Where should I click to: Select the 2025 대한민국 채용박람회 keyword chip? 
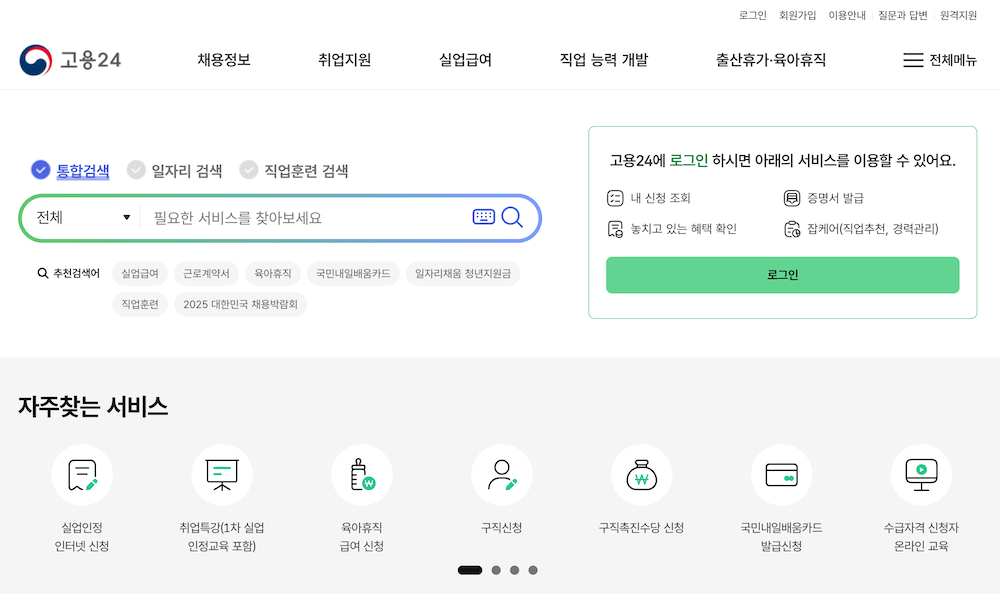click(240, 304)
